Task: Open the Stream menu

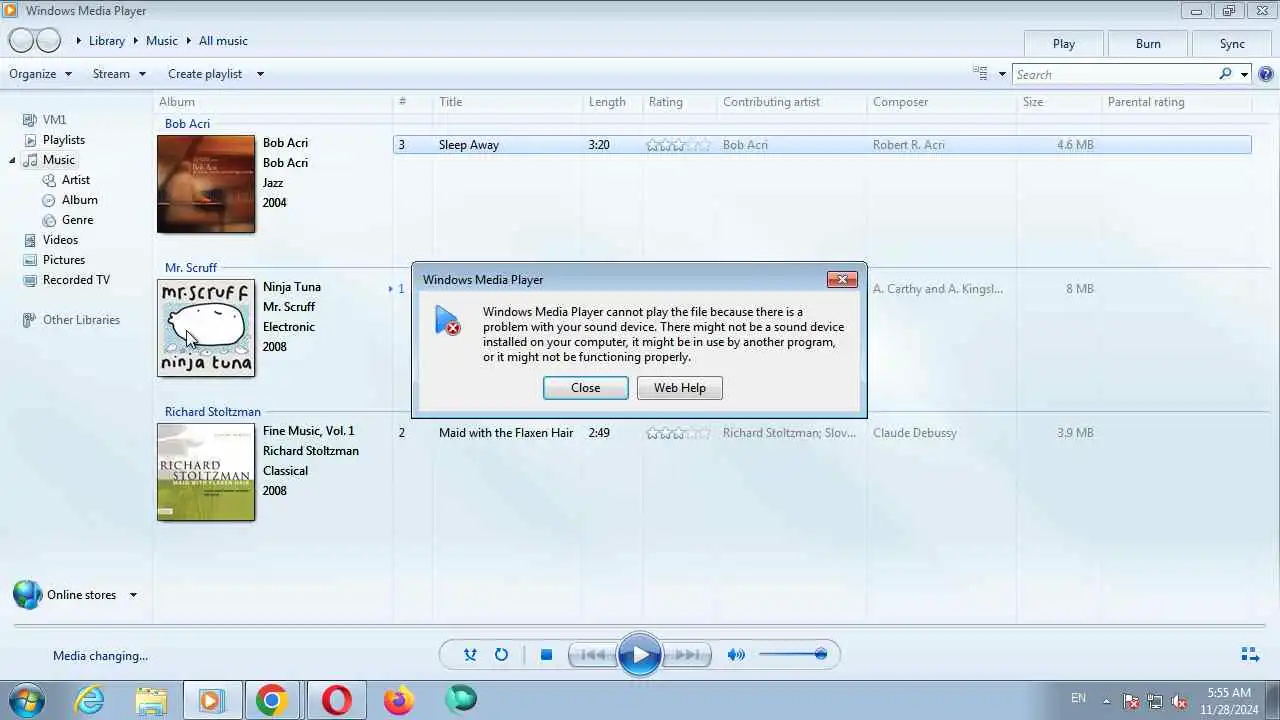Action: [x=119, y=74]
